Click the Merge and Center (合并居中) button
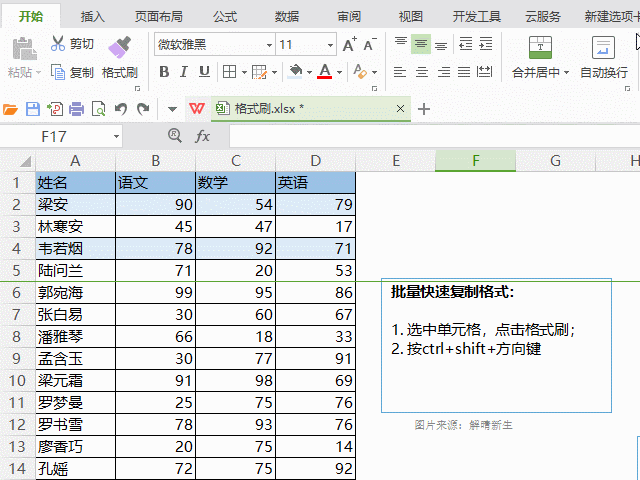This screenshot has height=480, width=640. click(x=540, y=55)
